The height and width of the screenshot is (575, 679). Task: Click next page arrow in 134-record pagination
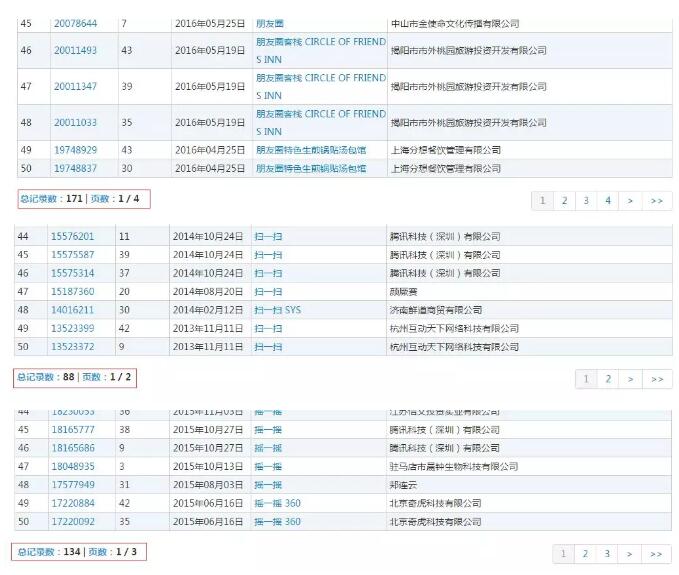629,553
